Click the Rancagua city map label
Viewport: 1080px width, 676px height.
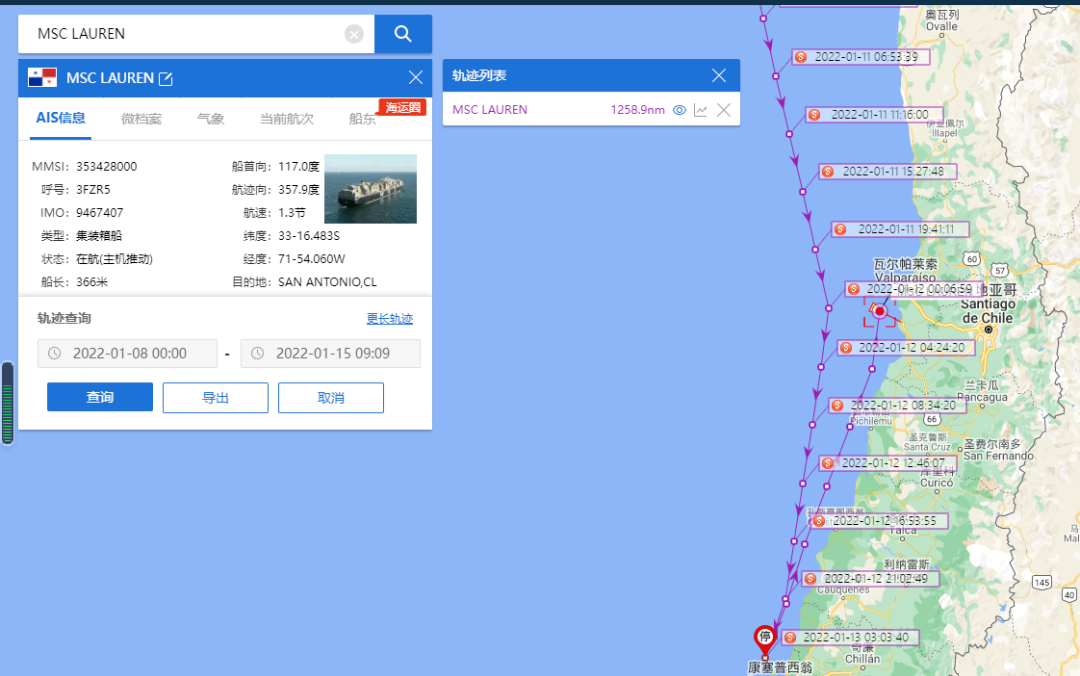[982, 398]
